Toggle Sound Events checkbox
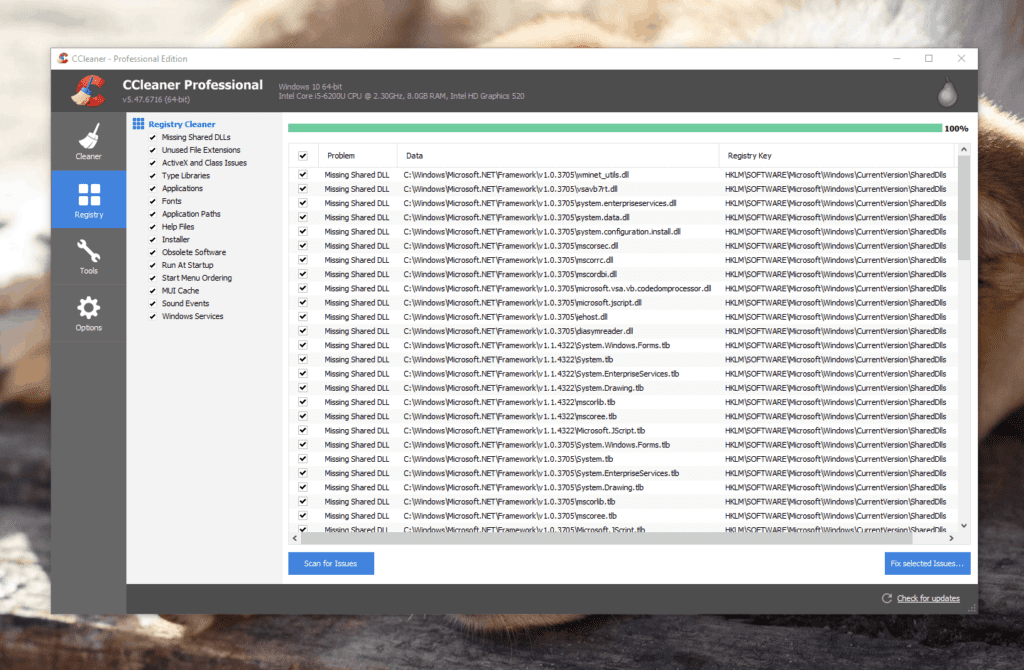1024x670 pixels. (x=153, y=304)
